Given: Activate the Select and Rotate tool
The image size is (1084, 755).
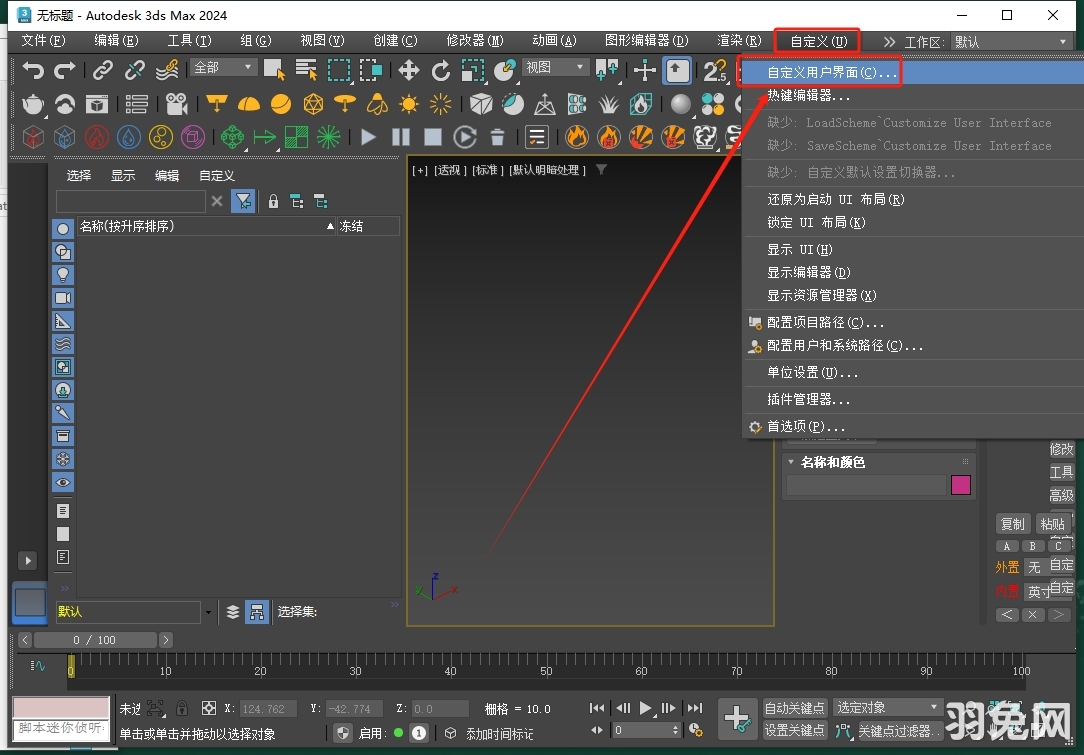Looking at the screenshot, I should click(x=440, y=70).
